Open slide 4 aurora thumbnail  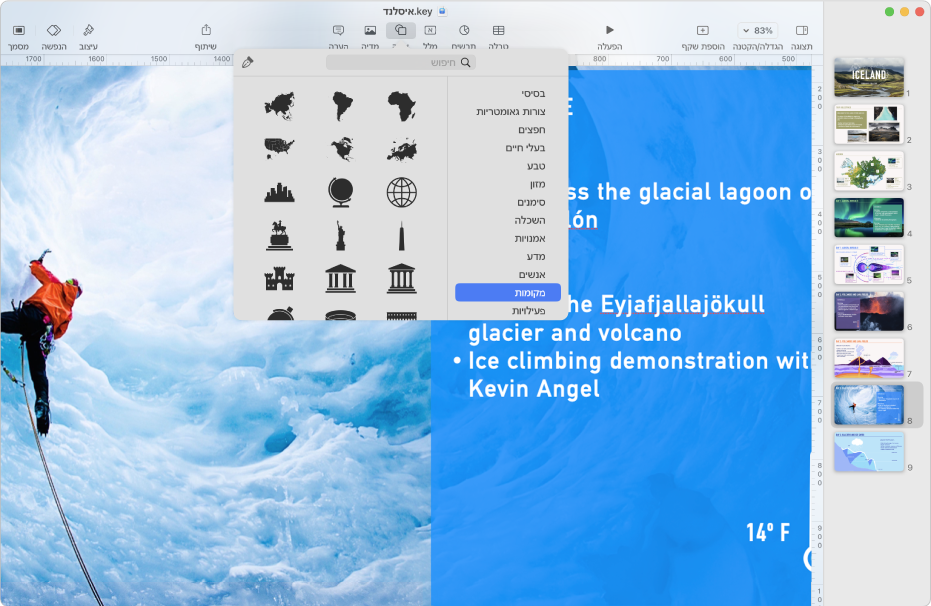coord(869,218)
